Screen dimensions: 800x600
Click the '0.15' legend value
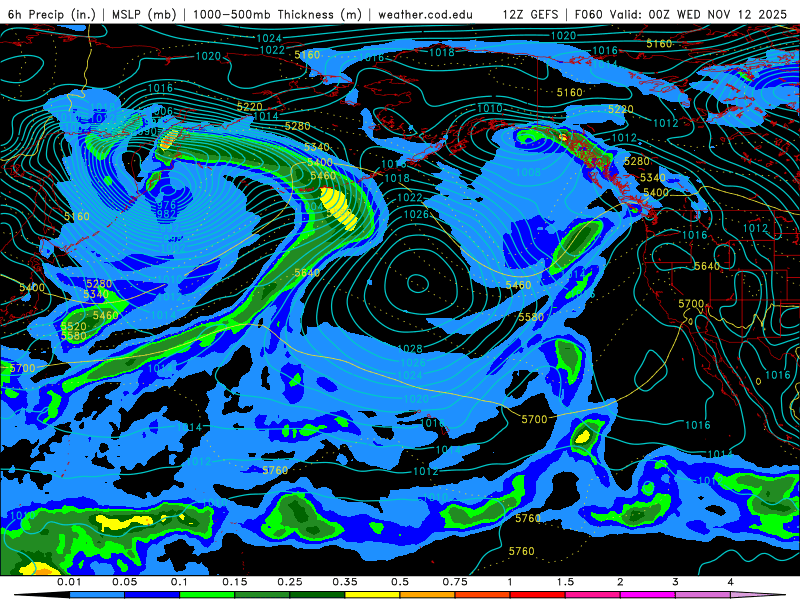pos(235,582)
